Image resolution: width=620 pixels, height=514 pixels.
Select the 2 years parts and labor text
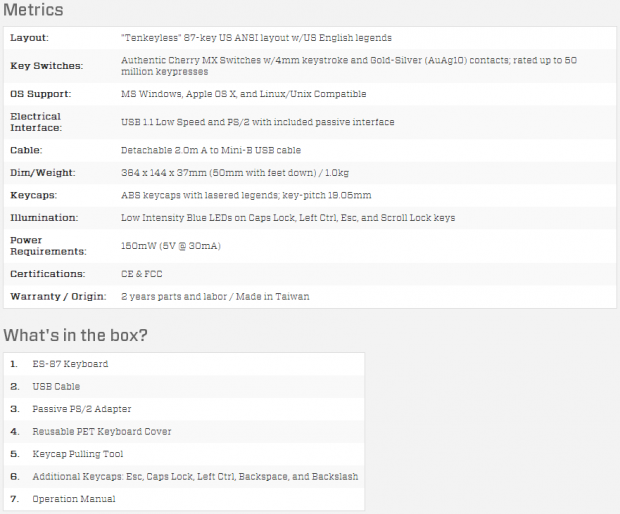[215, 297]
